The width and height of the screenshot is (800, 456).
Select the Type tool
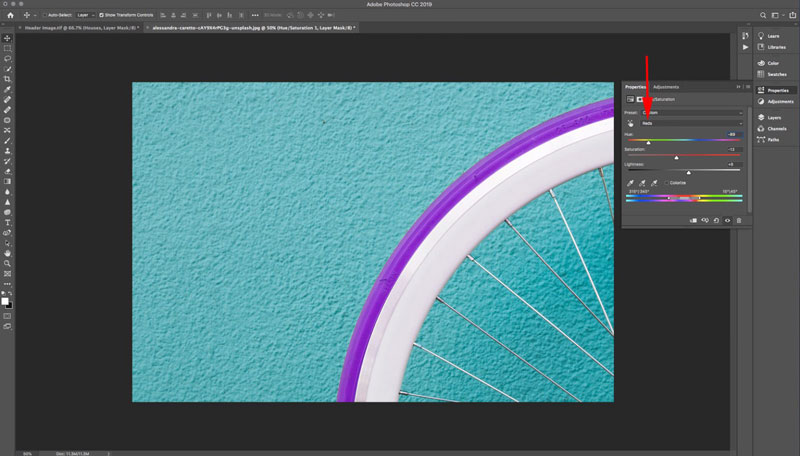[8, 221]
